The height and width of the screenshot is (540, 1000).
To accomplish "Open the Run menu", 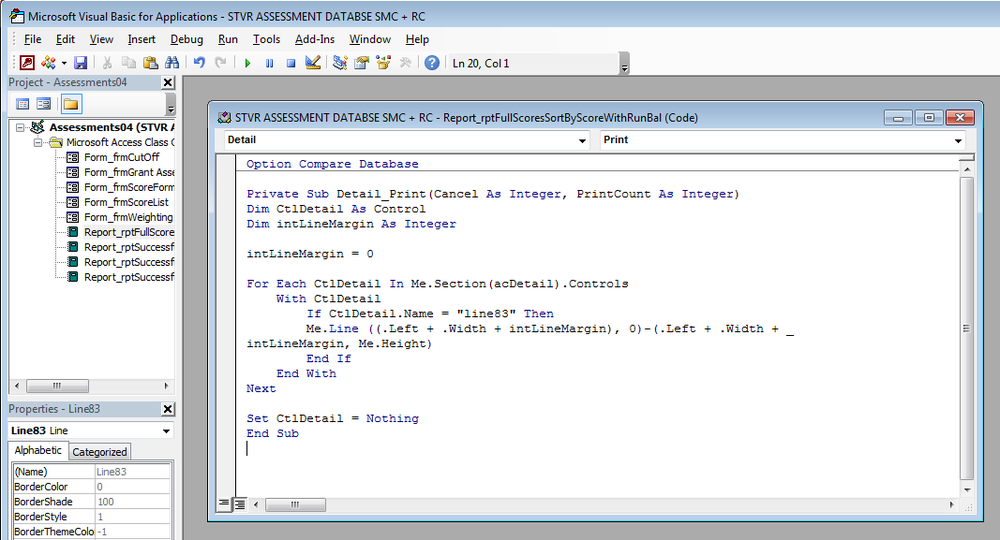I will click(x=228, y=40).
